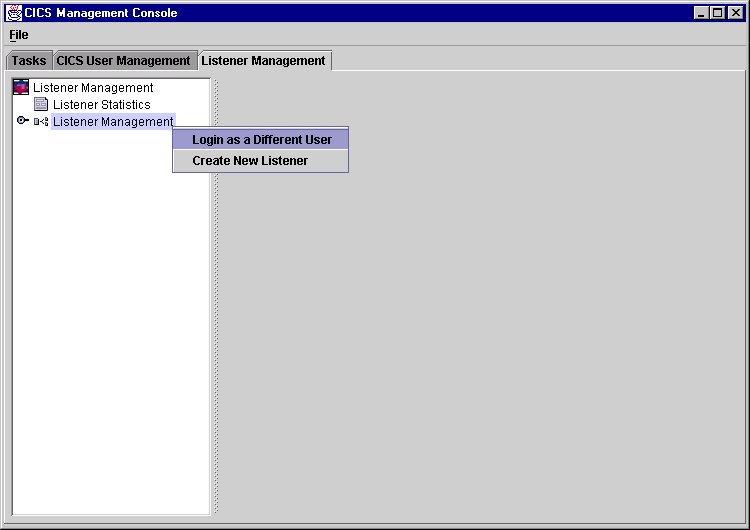Minimize the CICS Management Console window

tap(701, 13)
